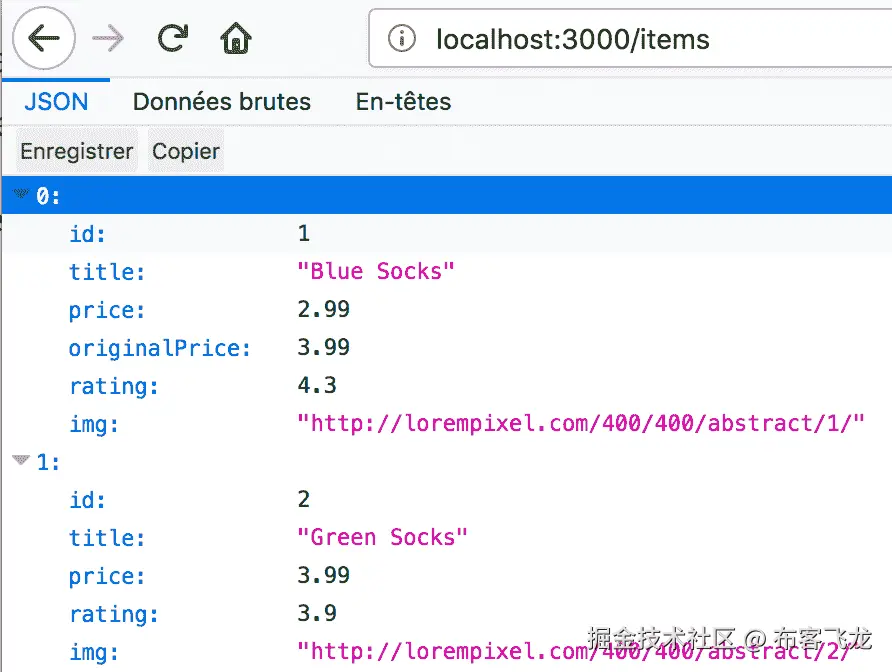Collapse the item 1 tree node
Viewport: 892px width, 672px height.
21,461
